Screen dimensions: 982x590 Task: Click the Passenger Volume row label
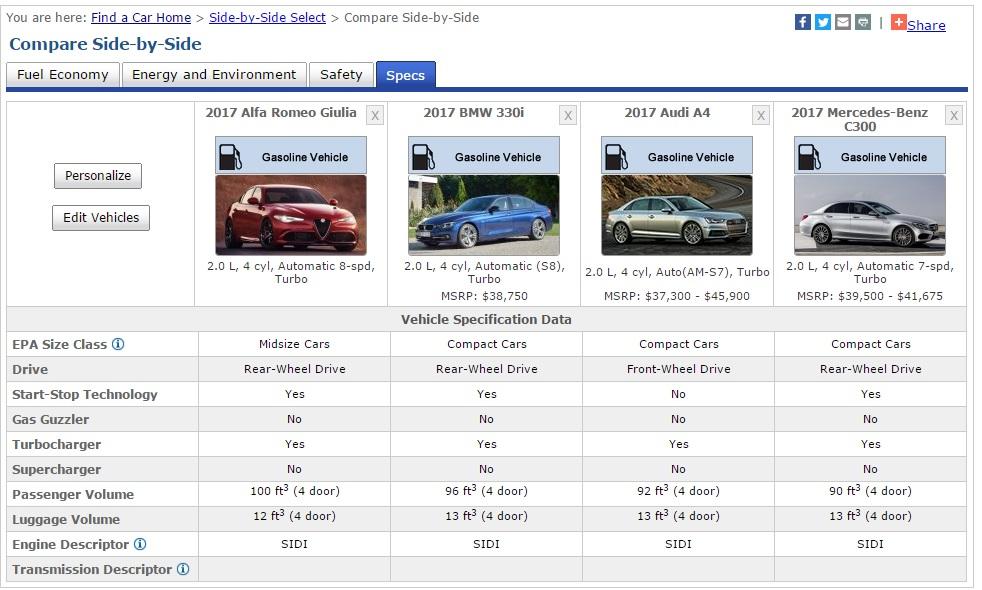(x=73, y=495)
